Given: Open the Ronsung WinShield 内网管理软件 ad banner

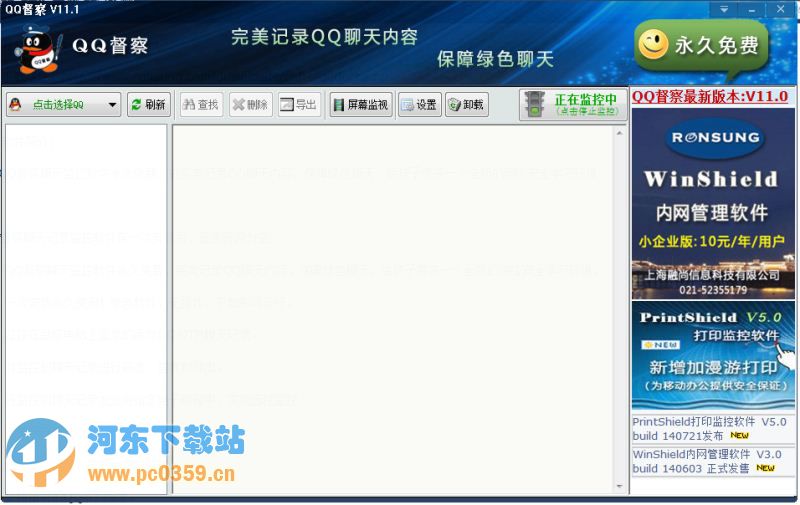Looking at the screenshot, I should [713, 204].
